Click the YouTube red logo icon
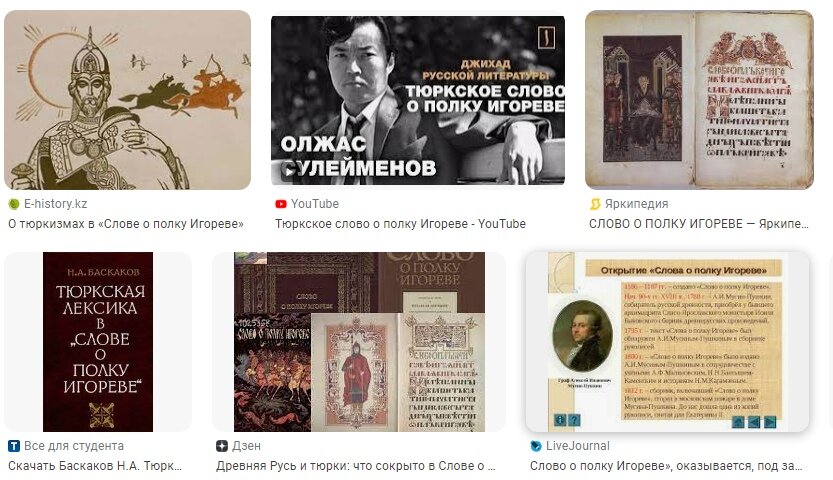833x480 pixels. tap(280, 204)
